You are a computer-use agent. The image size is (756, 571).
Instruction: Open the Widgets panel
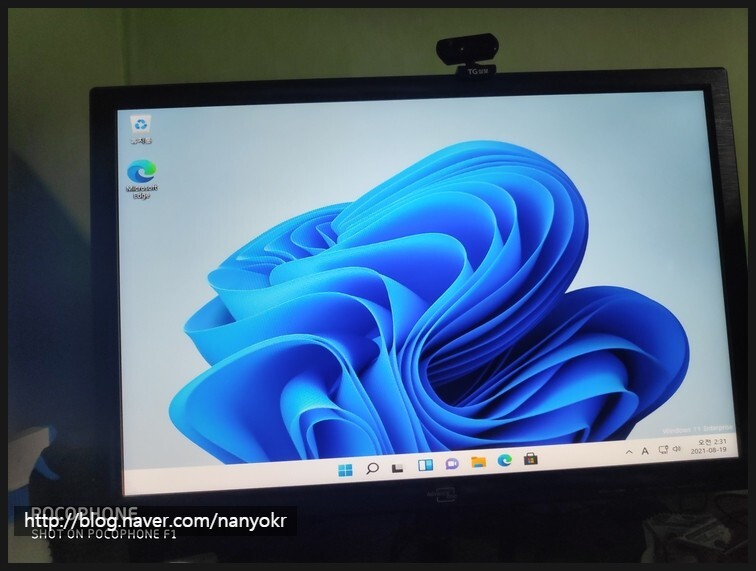coord(425,465)
